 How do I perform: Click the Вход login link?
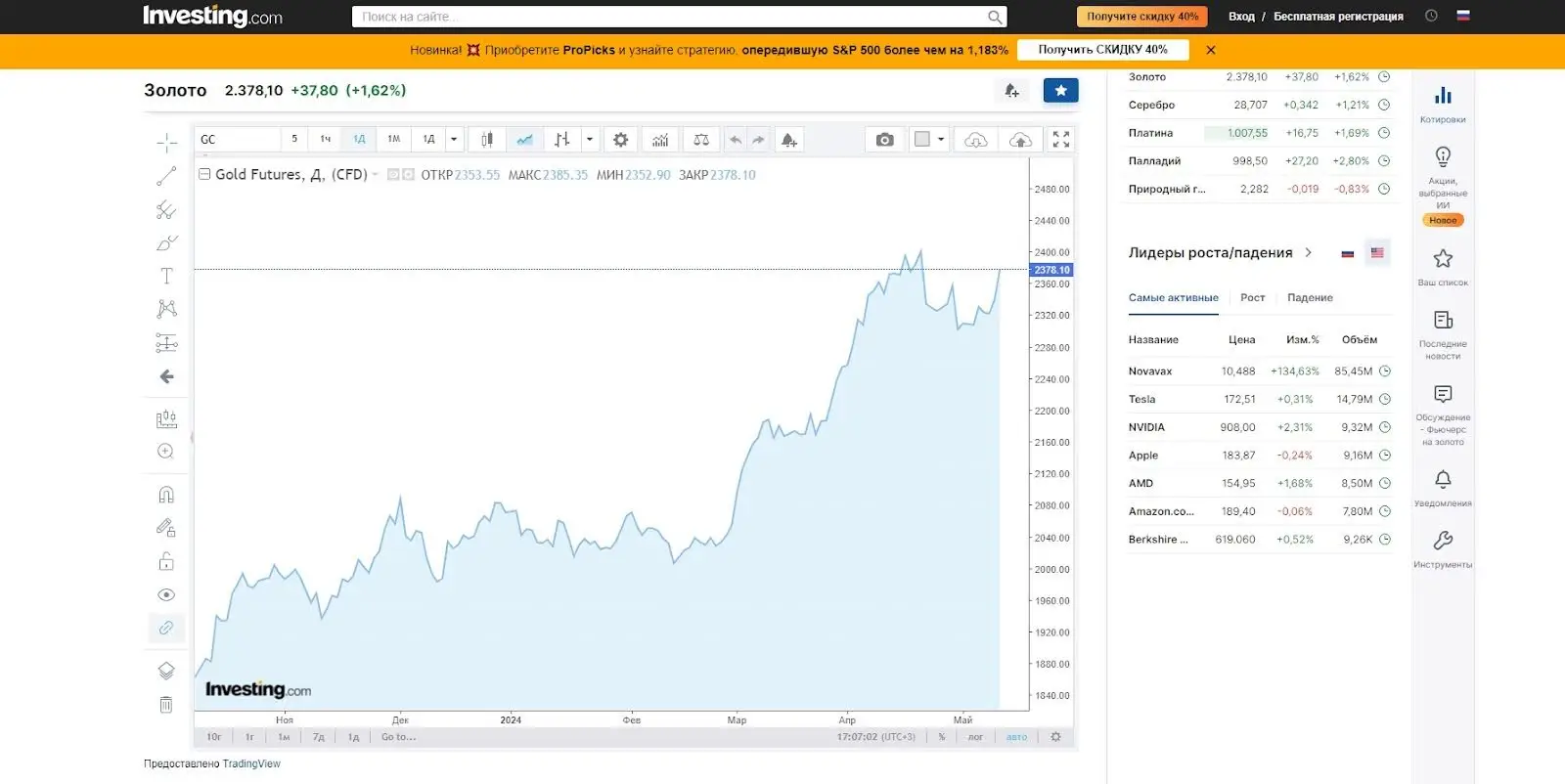(x=1241, y=17)
